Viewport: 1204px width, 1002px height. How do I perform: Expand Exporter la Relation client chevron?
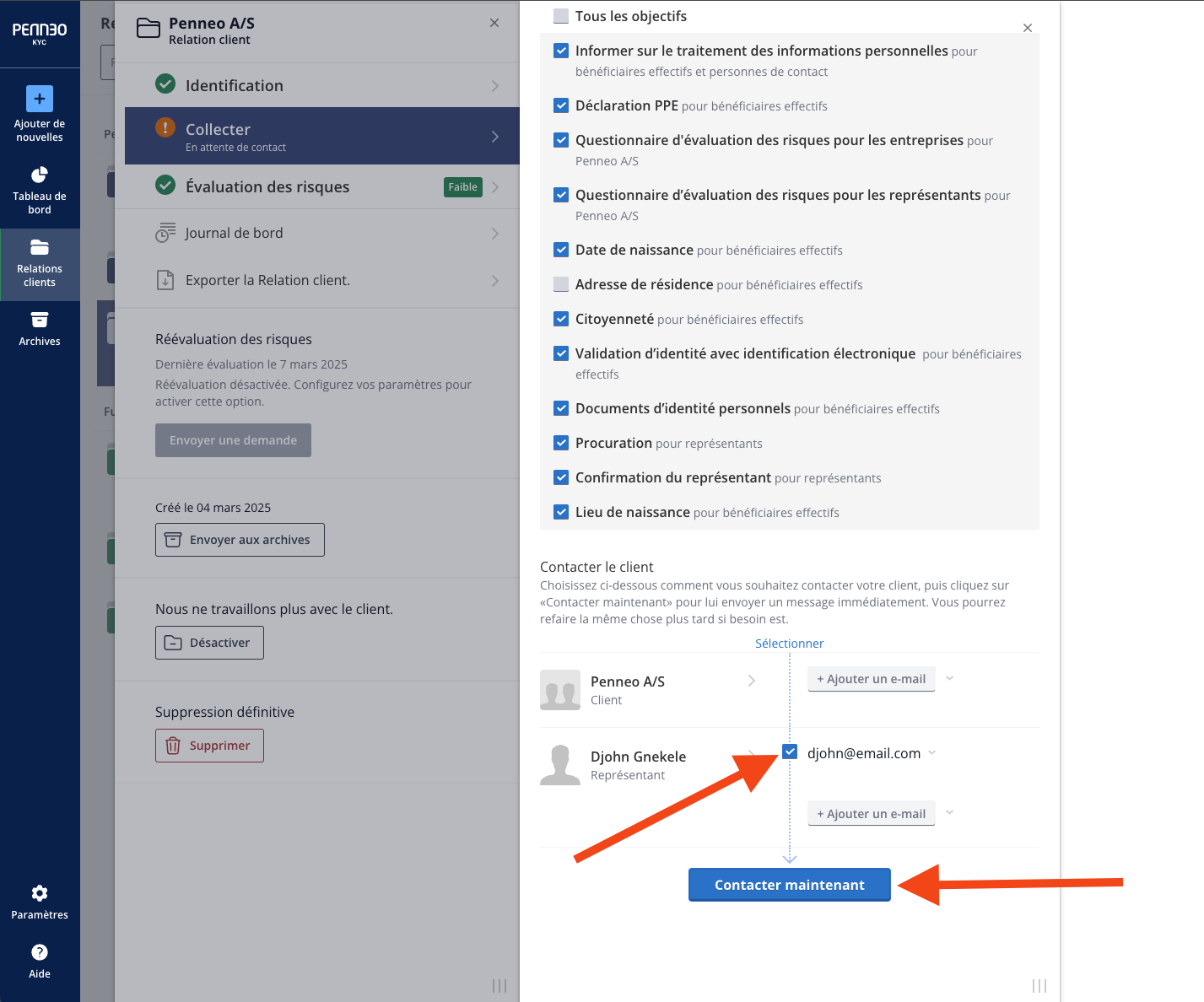[x=495, y=281]
